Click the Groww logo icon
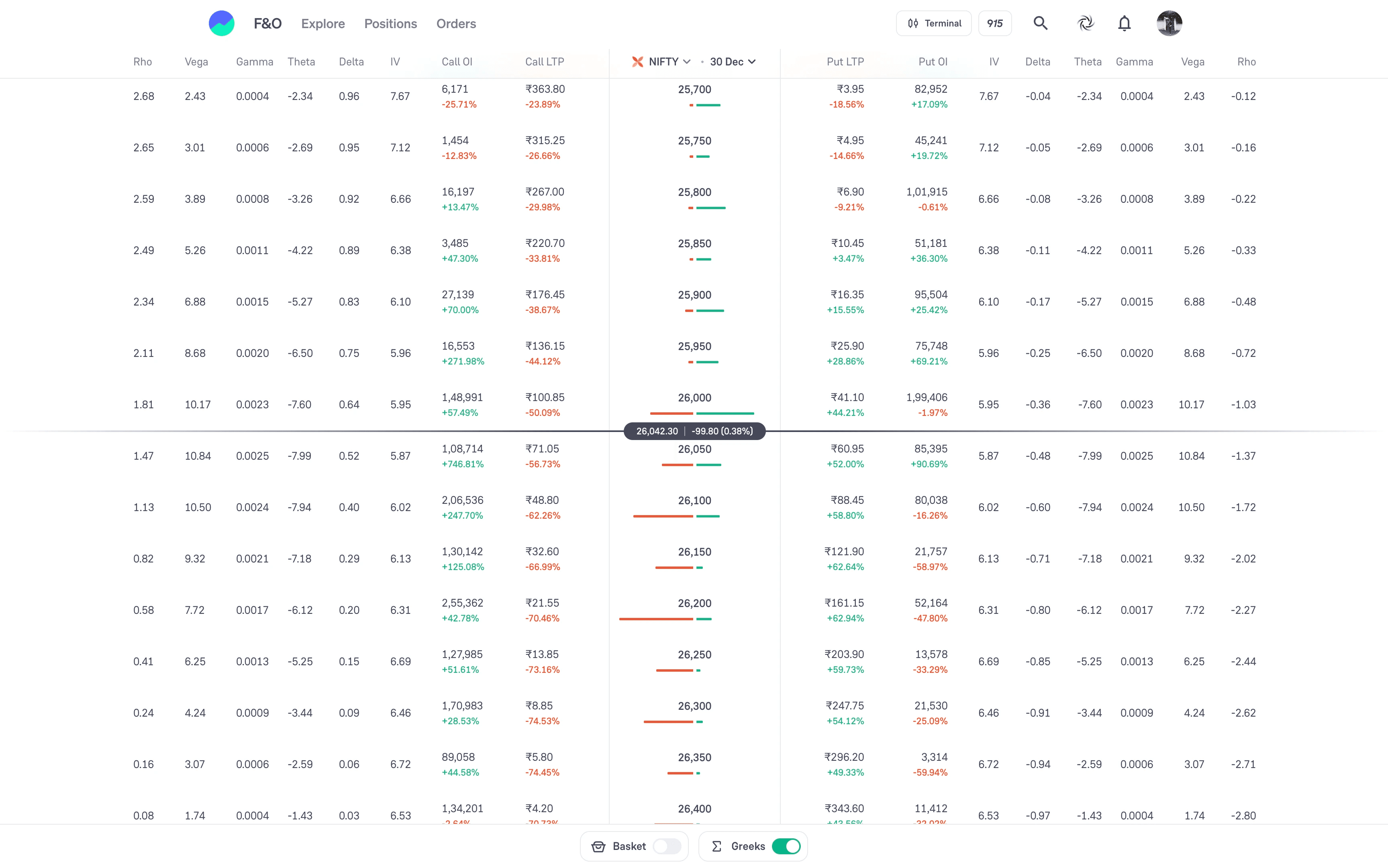The image size is (1388, 868). pyautogui.click(x=221, y=24)
